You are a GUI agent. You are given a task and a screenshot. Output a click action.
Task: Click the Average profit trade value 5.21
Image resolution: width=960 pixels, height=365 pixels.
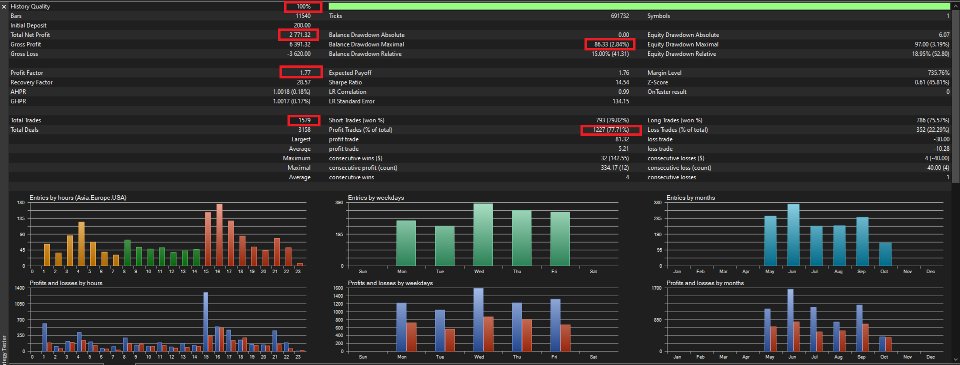pyautogui.click(x=624, y=149)
